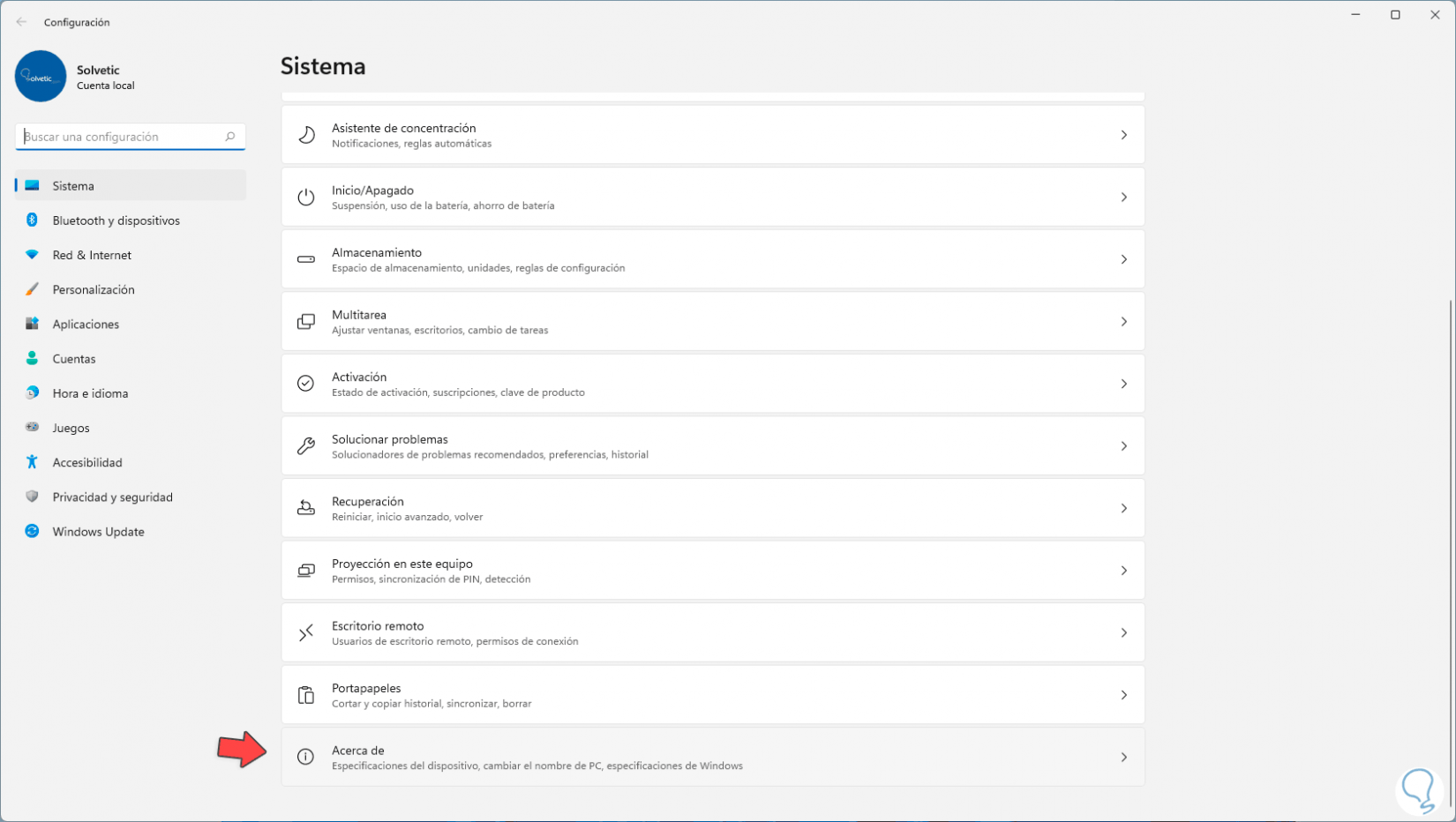1456x822 pixels.
Task: Expand the Escritorio remoto row chevron
Action: [1123, 632]
